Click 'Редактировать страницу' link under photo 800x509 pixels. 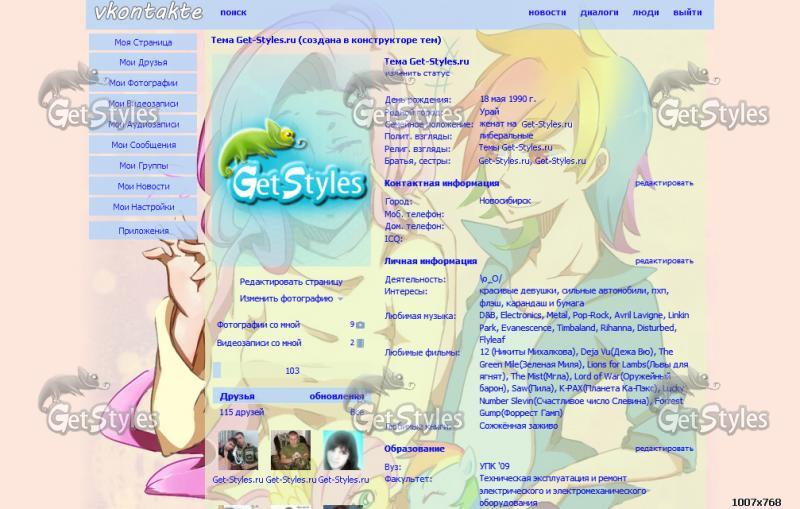(290, 282)
